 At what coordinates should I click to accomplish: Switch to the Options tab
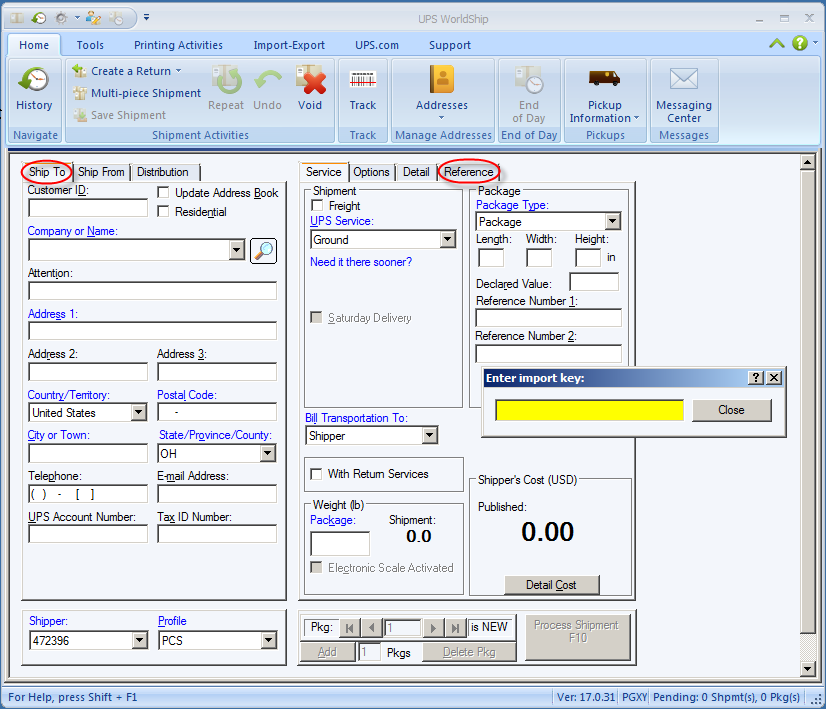(x=371, y=172)
